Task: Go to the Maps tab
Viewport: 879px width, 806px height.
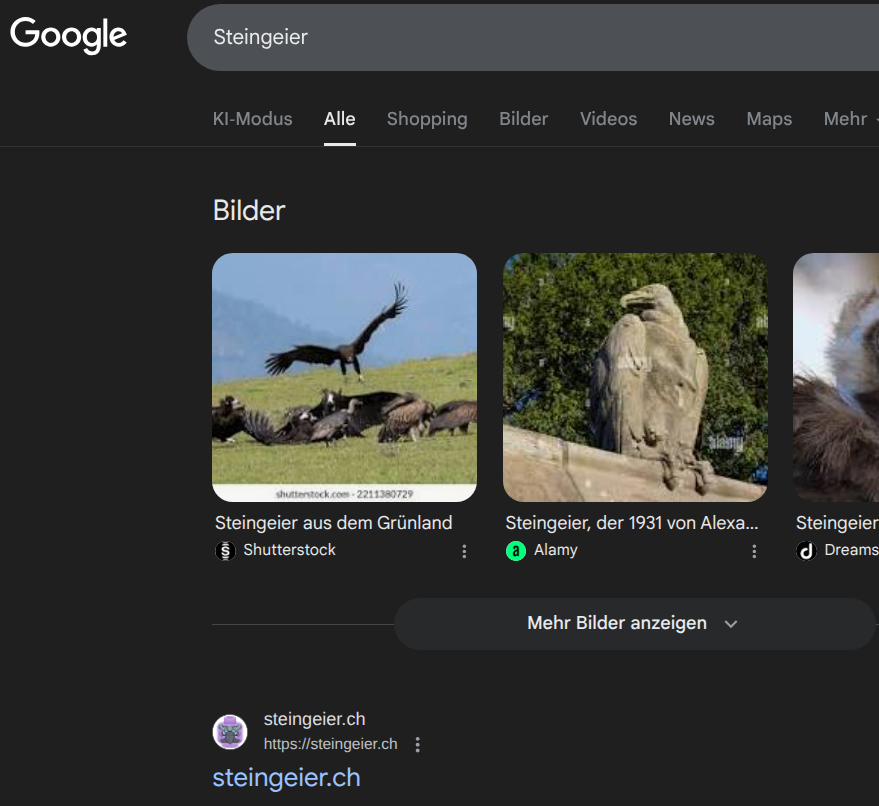Action: pyautogui.click(x=769, y=119)
